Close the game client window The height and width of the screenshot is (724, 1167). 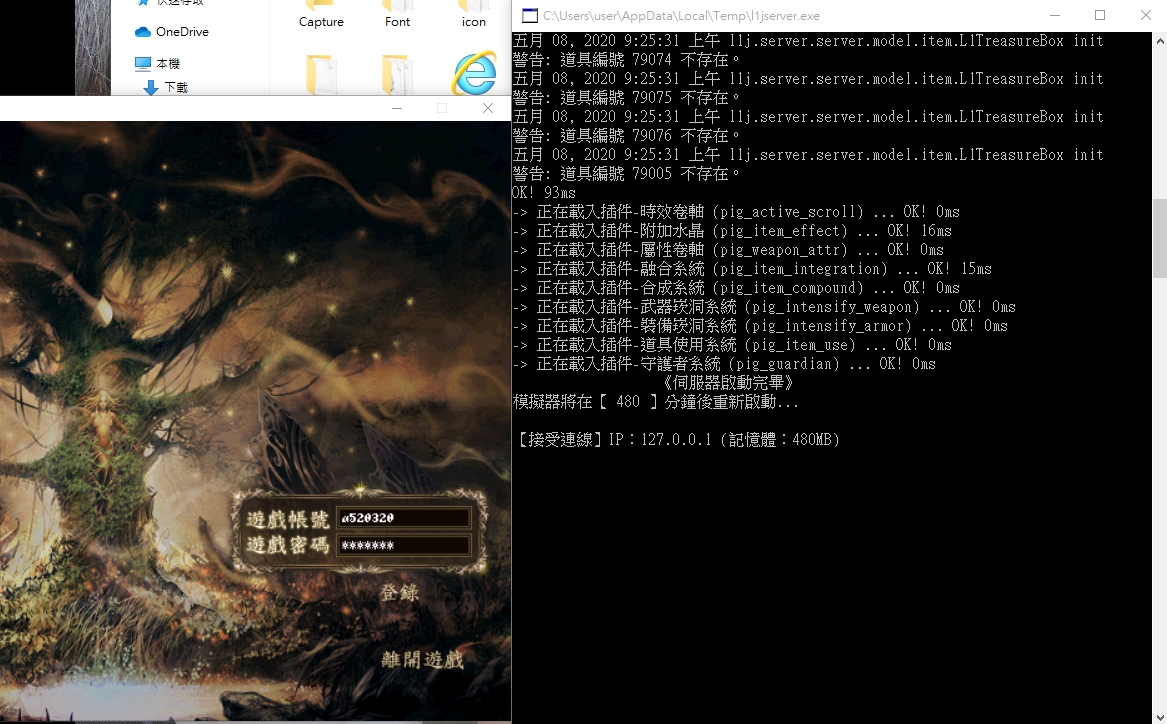[487, 109]
